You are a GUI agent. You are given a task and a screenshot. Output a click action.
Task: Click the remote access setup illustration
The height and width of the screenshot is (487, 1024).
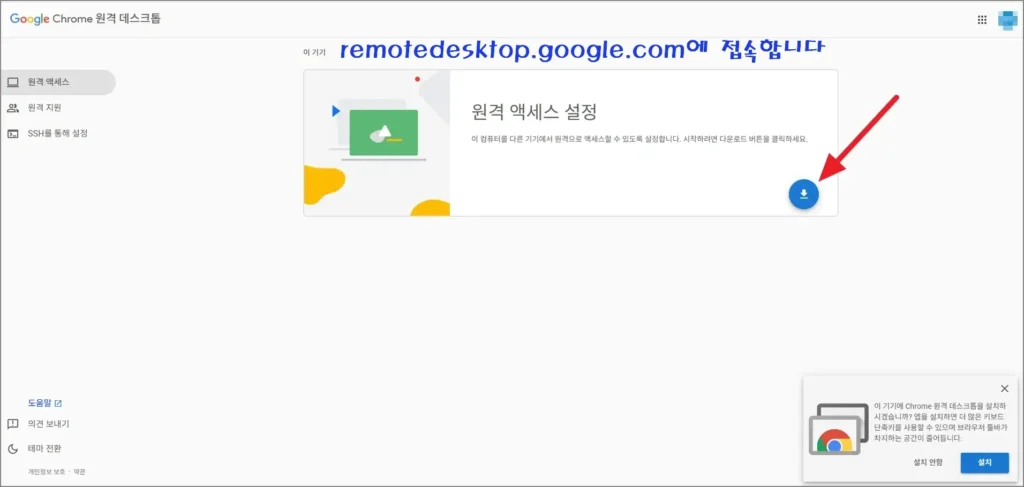[x=377, y=143]
